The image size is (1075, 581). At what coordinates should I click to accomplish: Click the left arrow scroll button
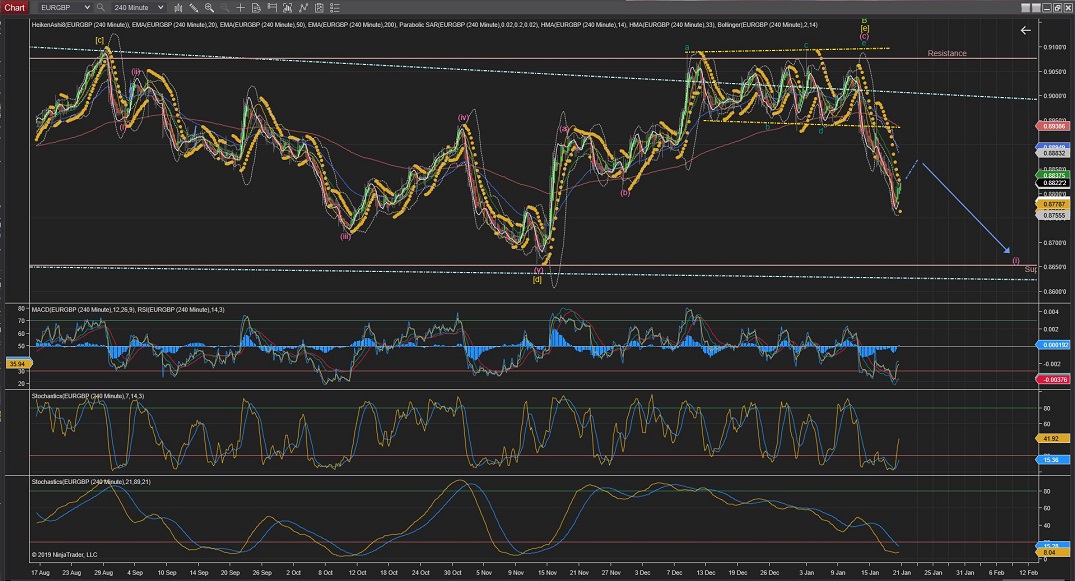click(x=1025, y=30)
